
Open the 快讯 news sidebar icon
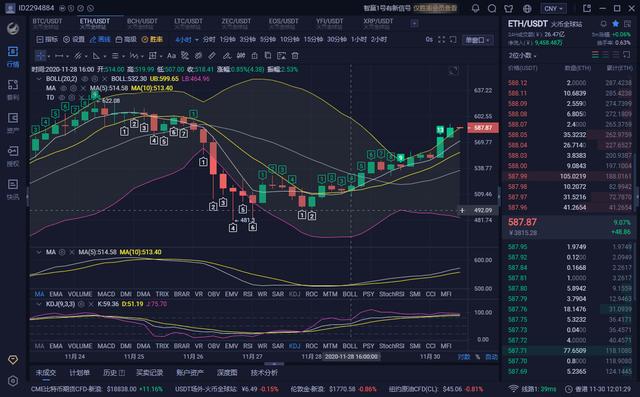[13, 189]
